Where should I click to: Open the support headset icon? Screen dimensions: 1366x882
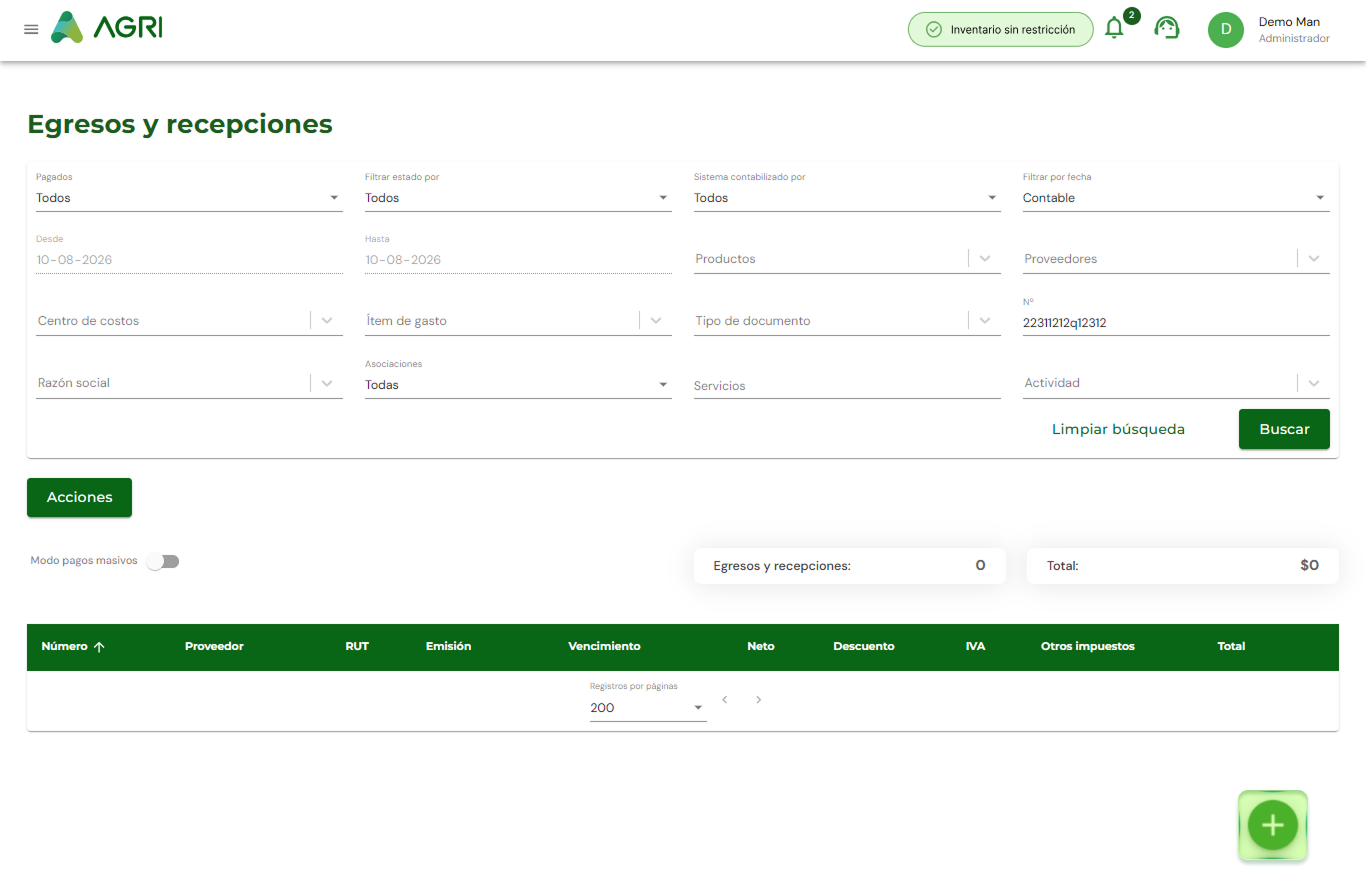[x=1166, y=28]
